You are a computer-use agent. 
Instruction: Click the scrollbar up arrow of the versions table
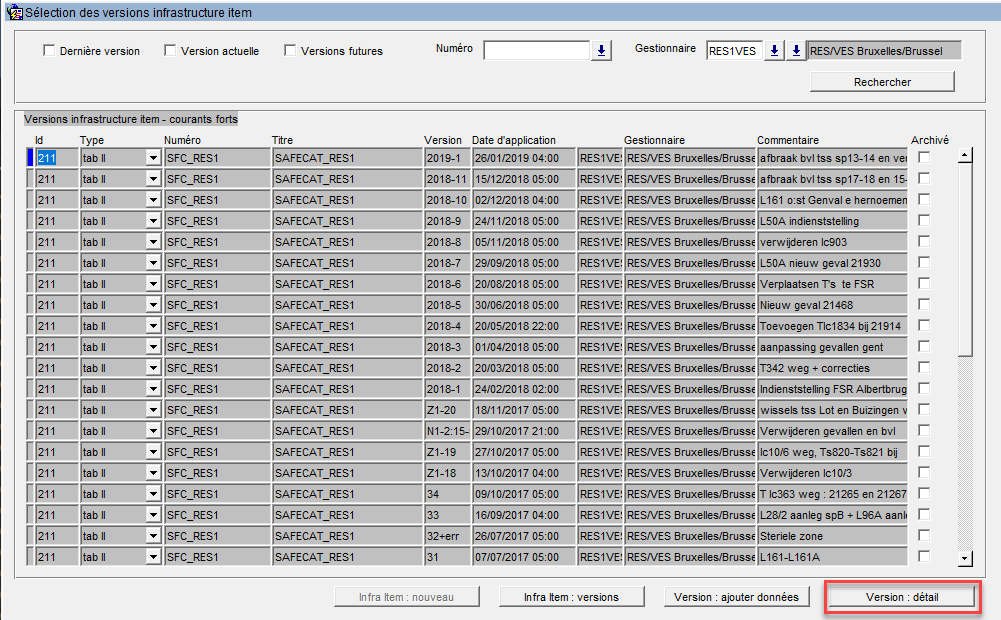click(965, 155)
